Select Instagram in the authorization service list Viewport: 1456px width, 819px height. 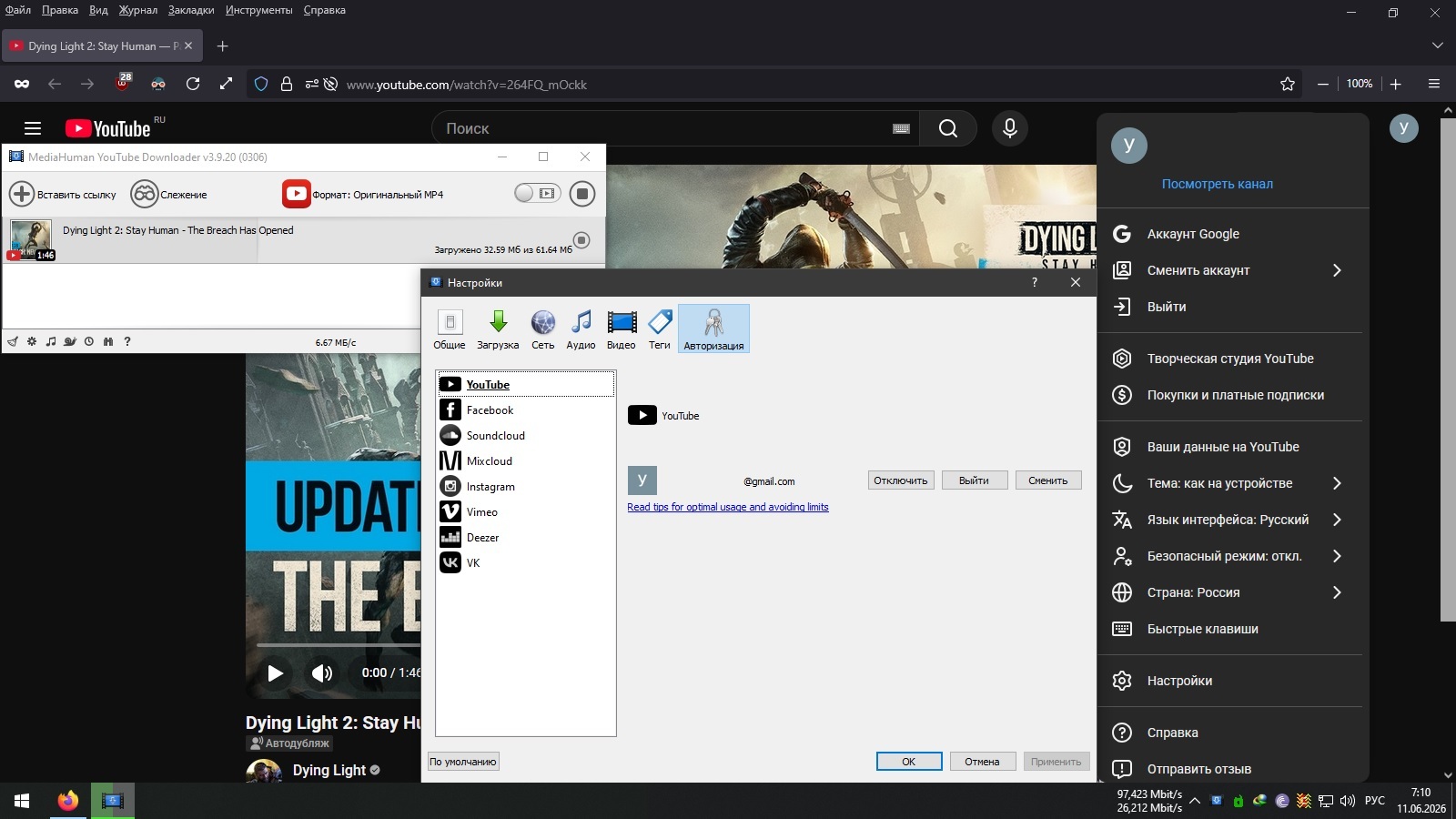[x=526, y=487]
